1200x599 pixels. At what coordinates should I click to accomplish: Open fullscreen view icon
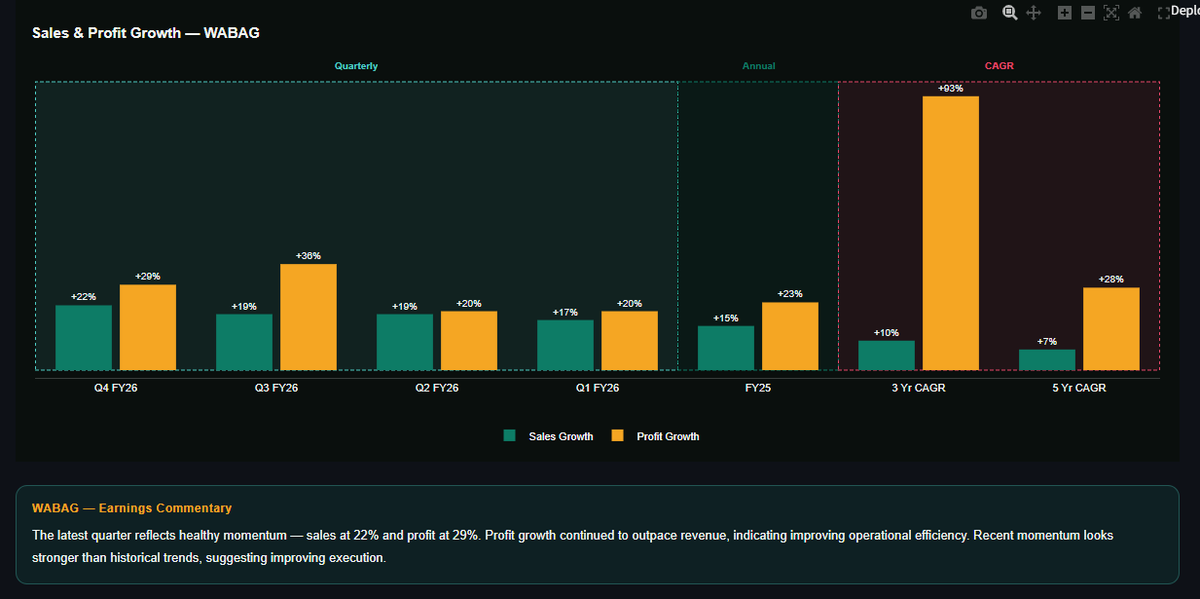pyautogui.click(x=1162, y=13)
